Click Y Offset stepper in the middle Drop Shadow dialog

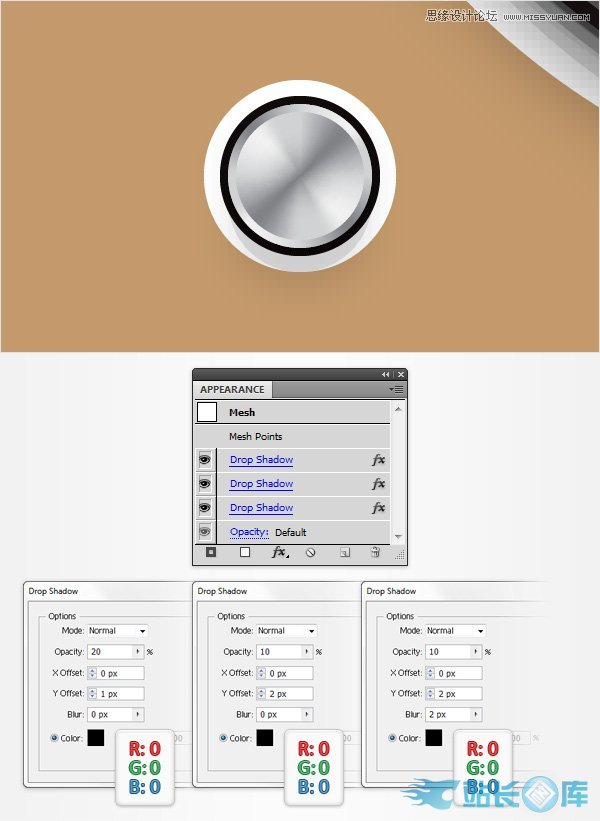pyautogui.click(x=261, y=694)
